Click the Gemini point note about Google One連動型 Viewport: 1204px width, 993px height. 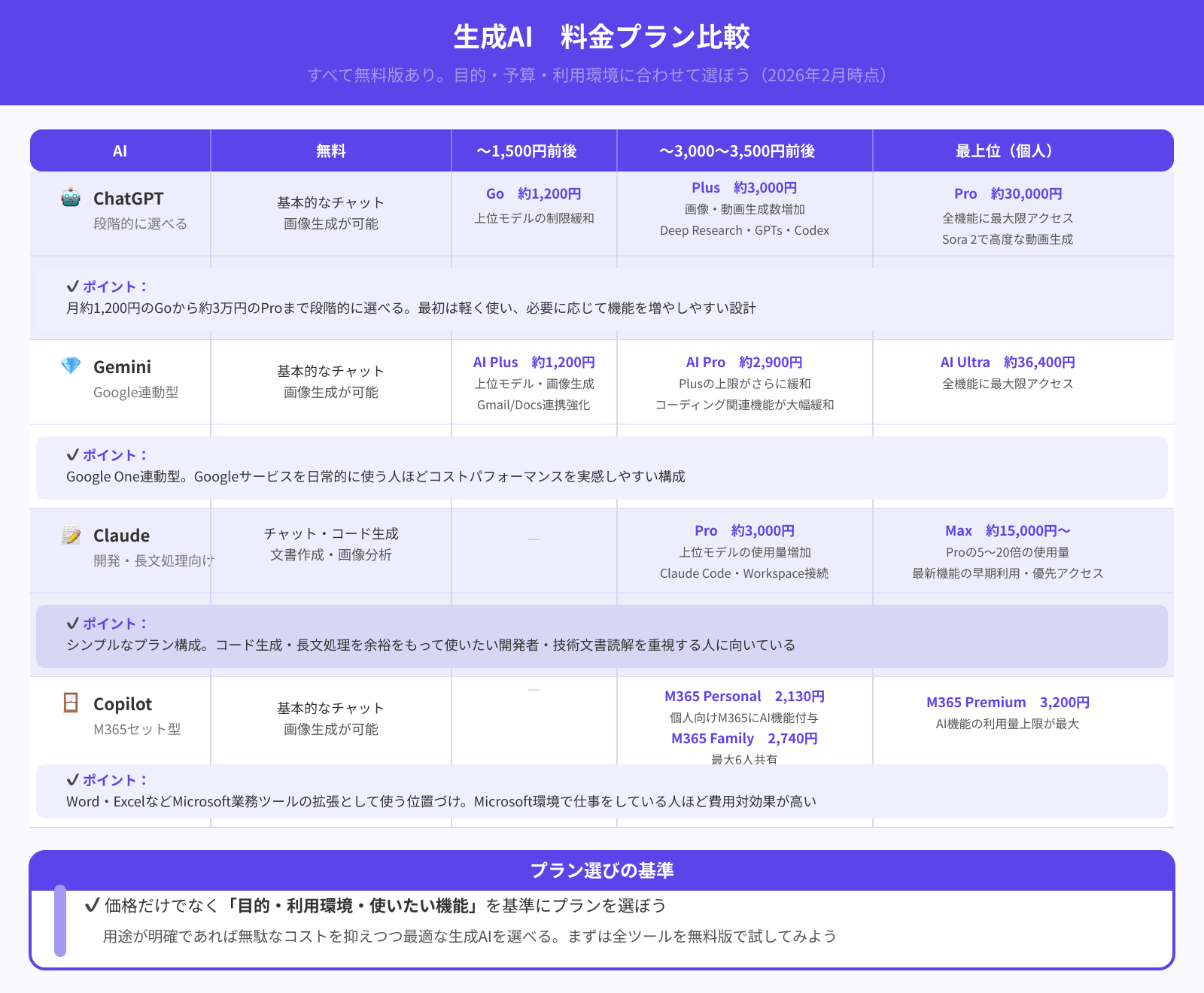pyautogui.click(x=375, y=477)
